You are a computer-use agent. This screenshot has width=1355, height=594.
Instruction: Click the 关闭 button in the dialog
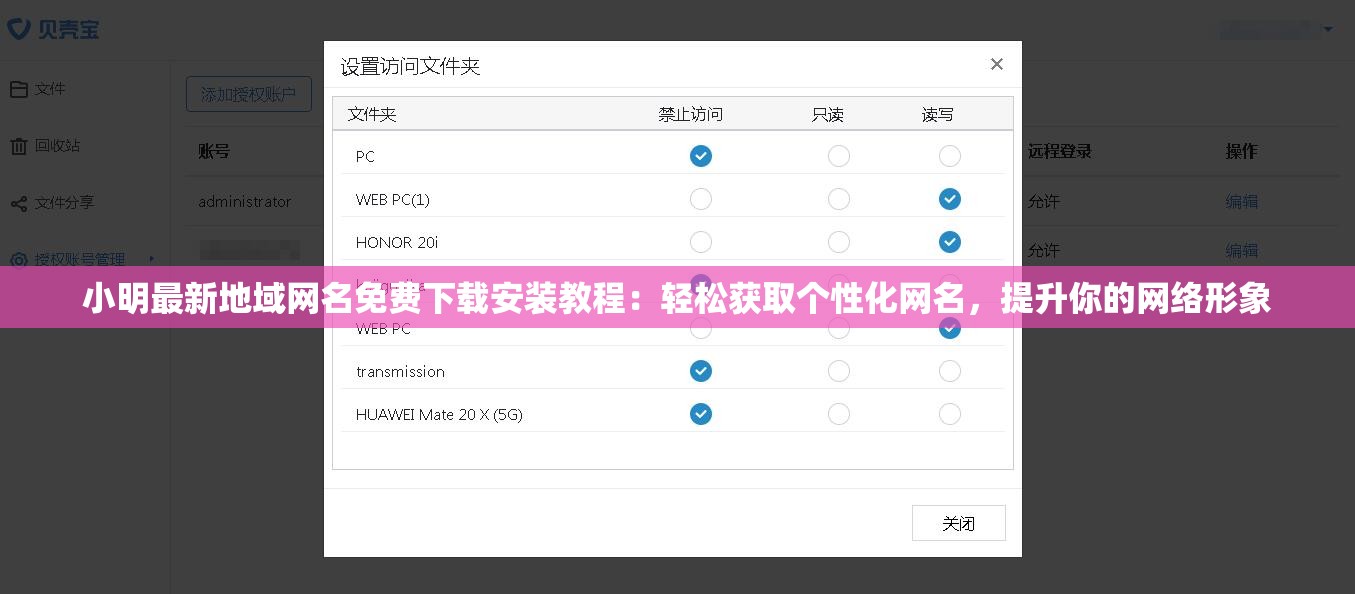pyautogui.click(x=958, y=522)
